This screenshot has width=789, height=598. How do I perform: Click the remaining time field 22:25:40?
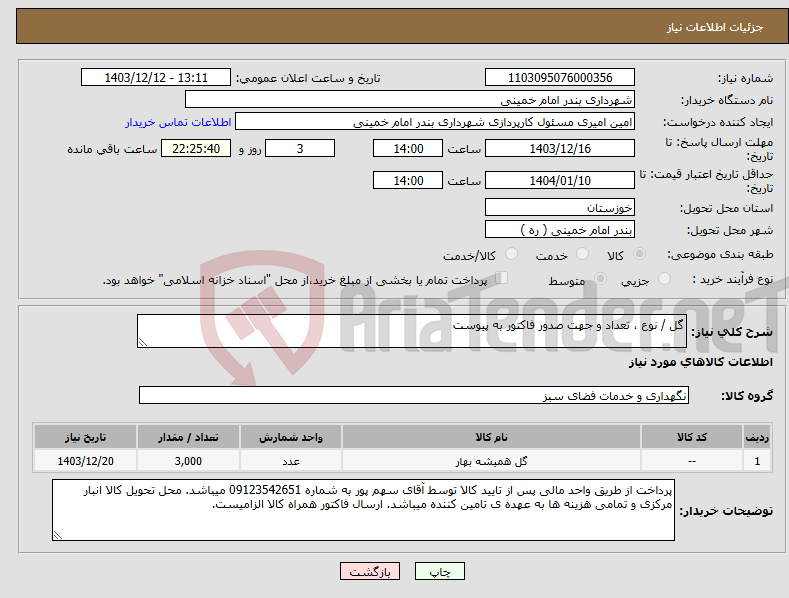point(196,148)
